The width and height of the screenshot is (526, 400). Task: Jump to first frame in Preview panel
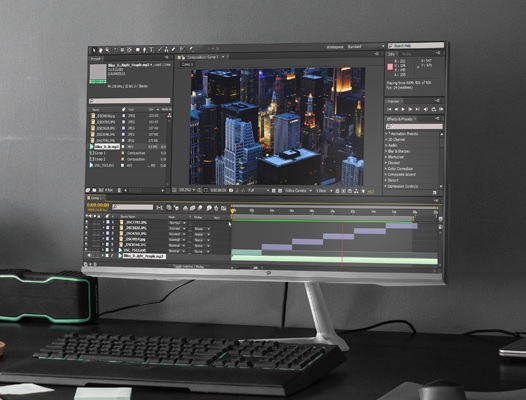[x=389, y=109]
